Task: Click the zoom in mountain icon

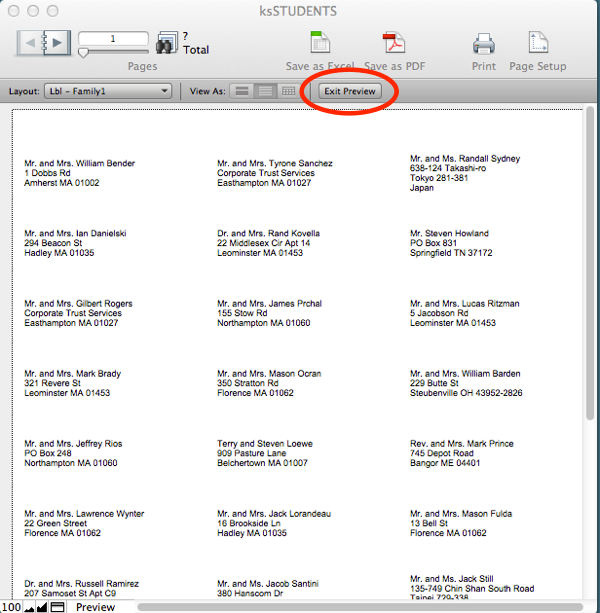Action: 42,606
